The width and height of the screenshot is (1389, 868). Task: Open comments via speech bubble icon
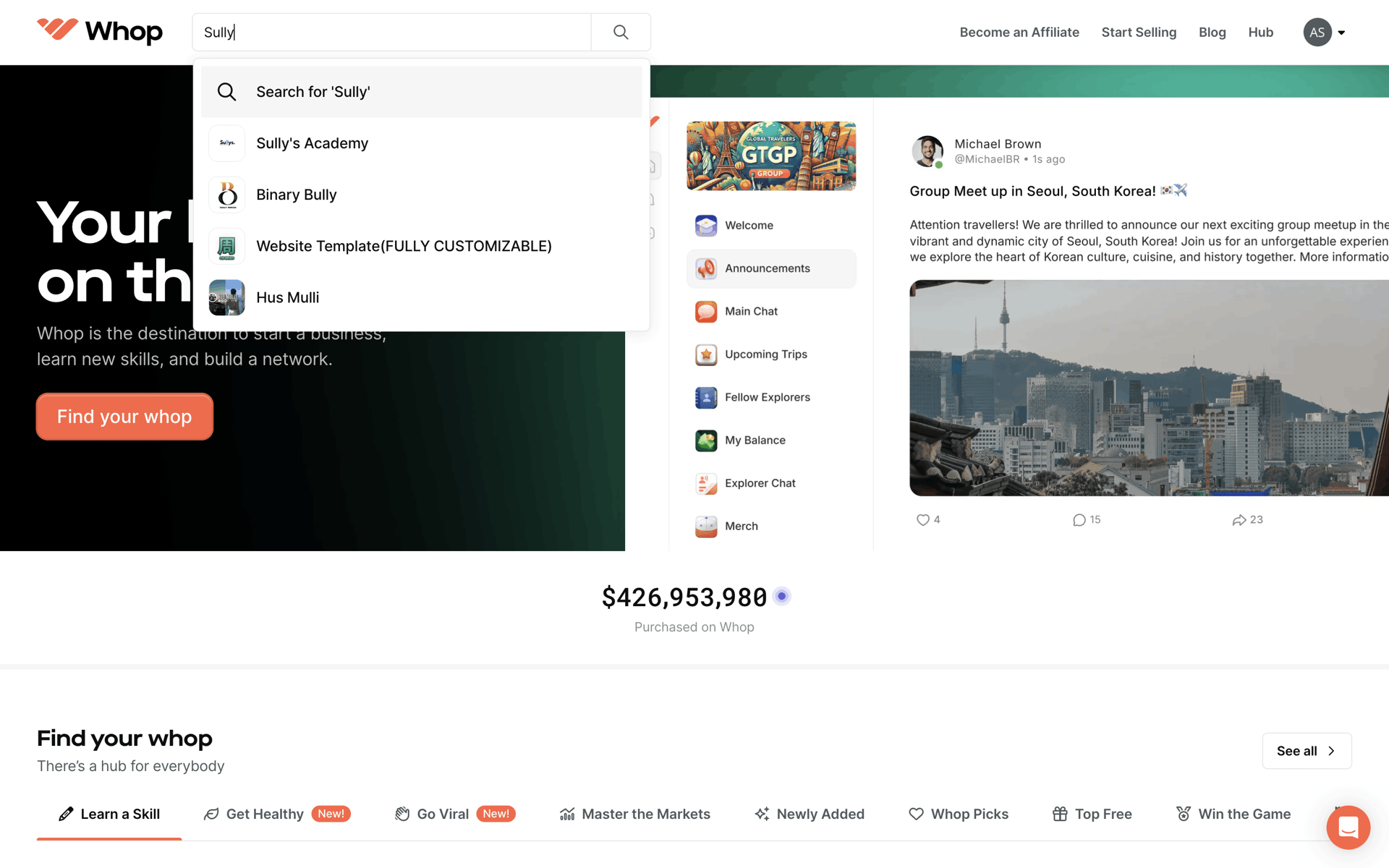tap(1079, 520)
